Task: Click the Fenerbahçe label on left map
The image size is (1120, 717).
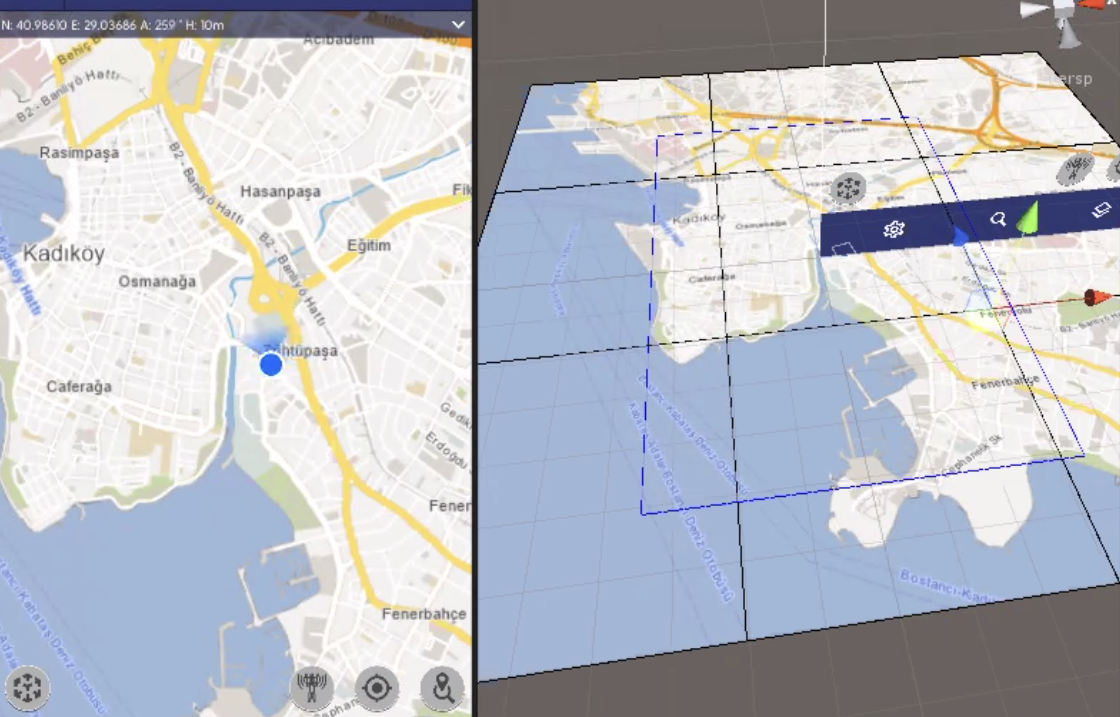Action: pos(423,613)
